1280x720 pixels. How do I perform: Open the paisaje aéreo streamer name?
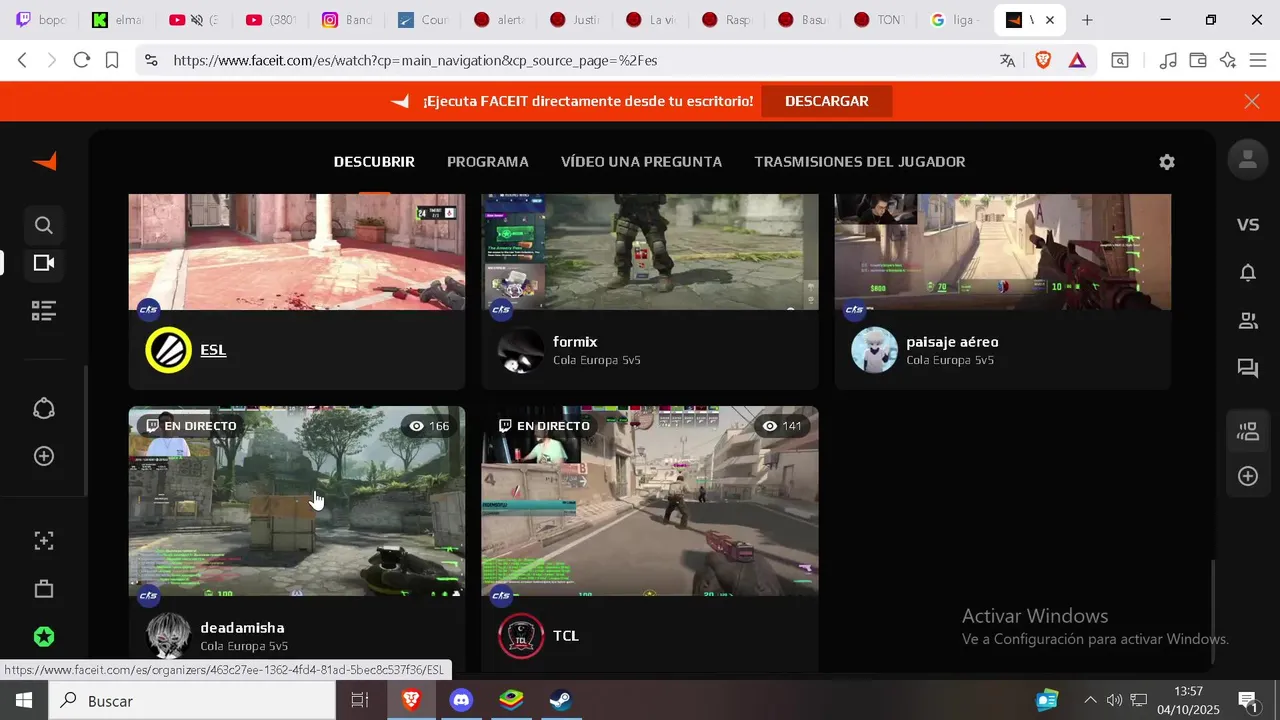click(x=952, y=342)
